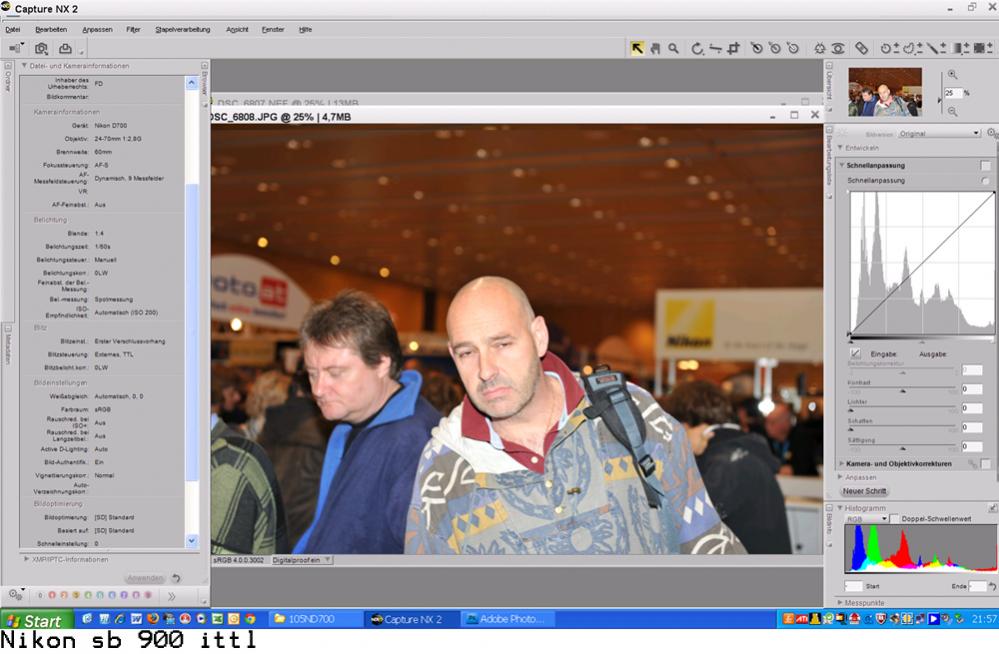Toggle the Eingabe curve checkbox
999x654 pixels.
[855, 353]
